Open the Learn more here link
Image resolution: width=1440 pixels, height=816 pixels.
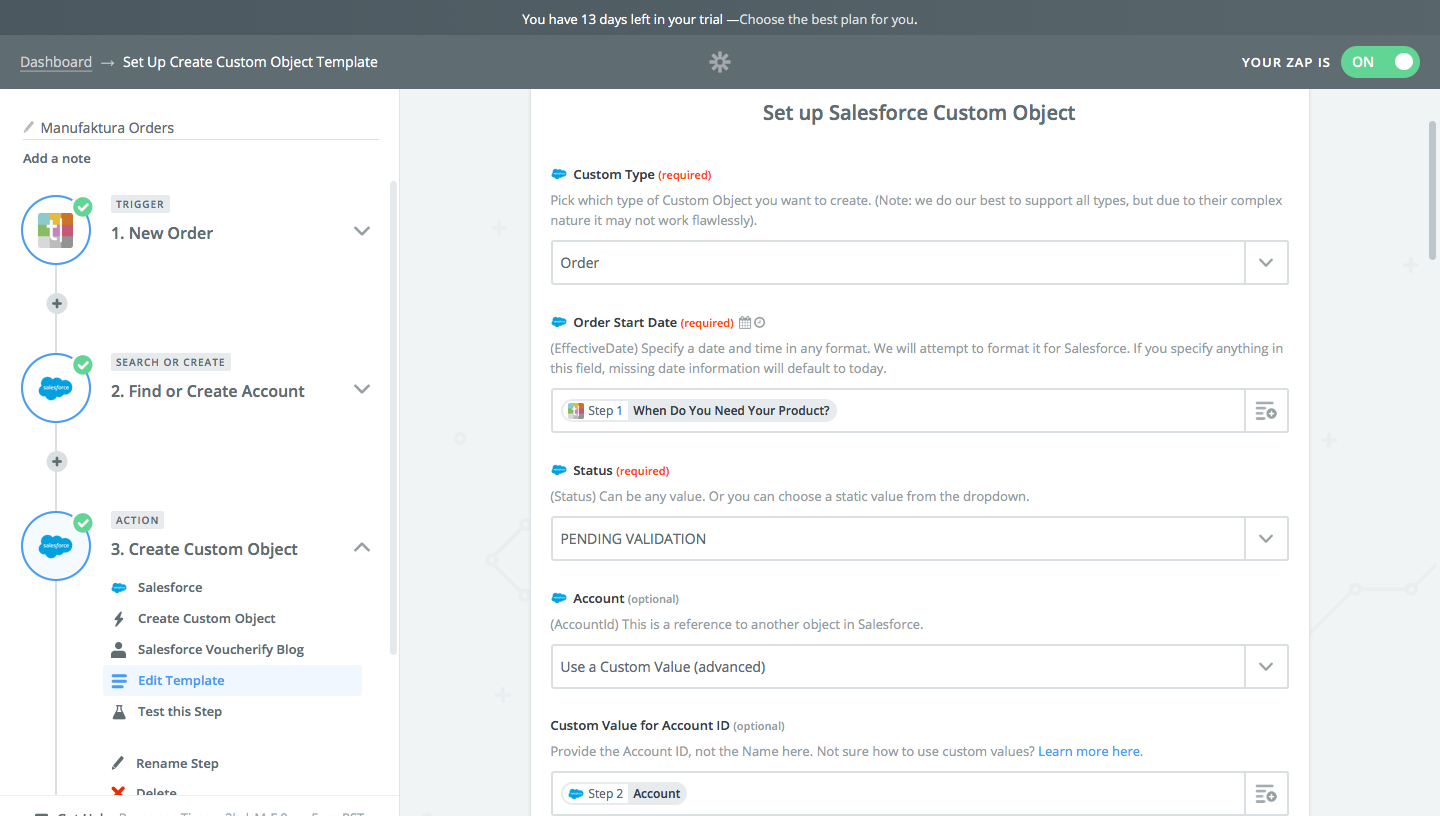point(1090,751)
